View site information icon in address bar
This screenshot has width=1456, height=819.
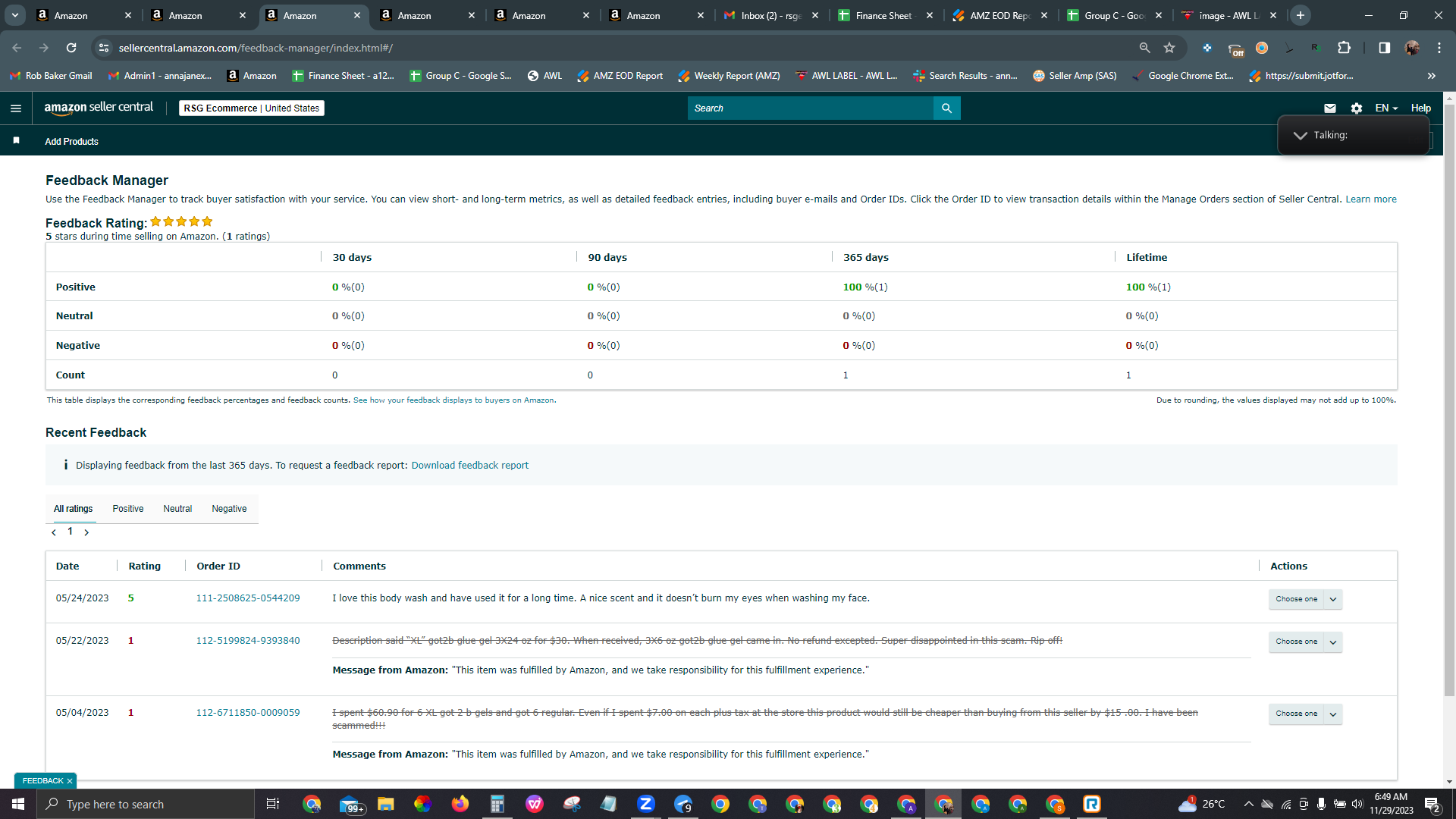click(x=104, y=48)
